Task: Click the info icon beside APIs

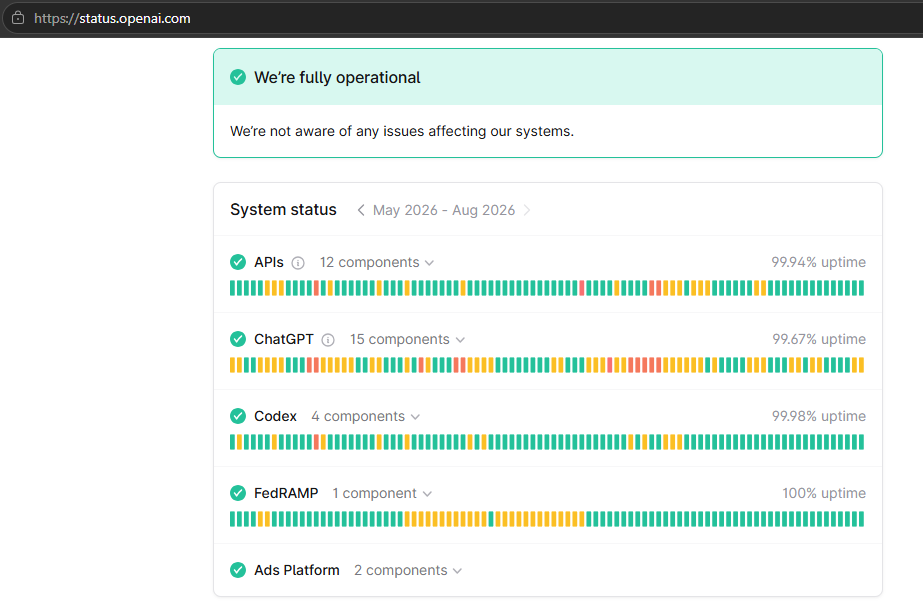Action: click(x=298, y=263)
